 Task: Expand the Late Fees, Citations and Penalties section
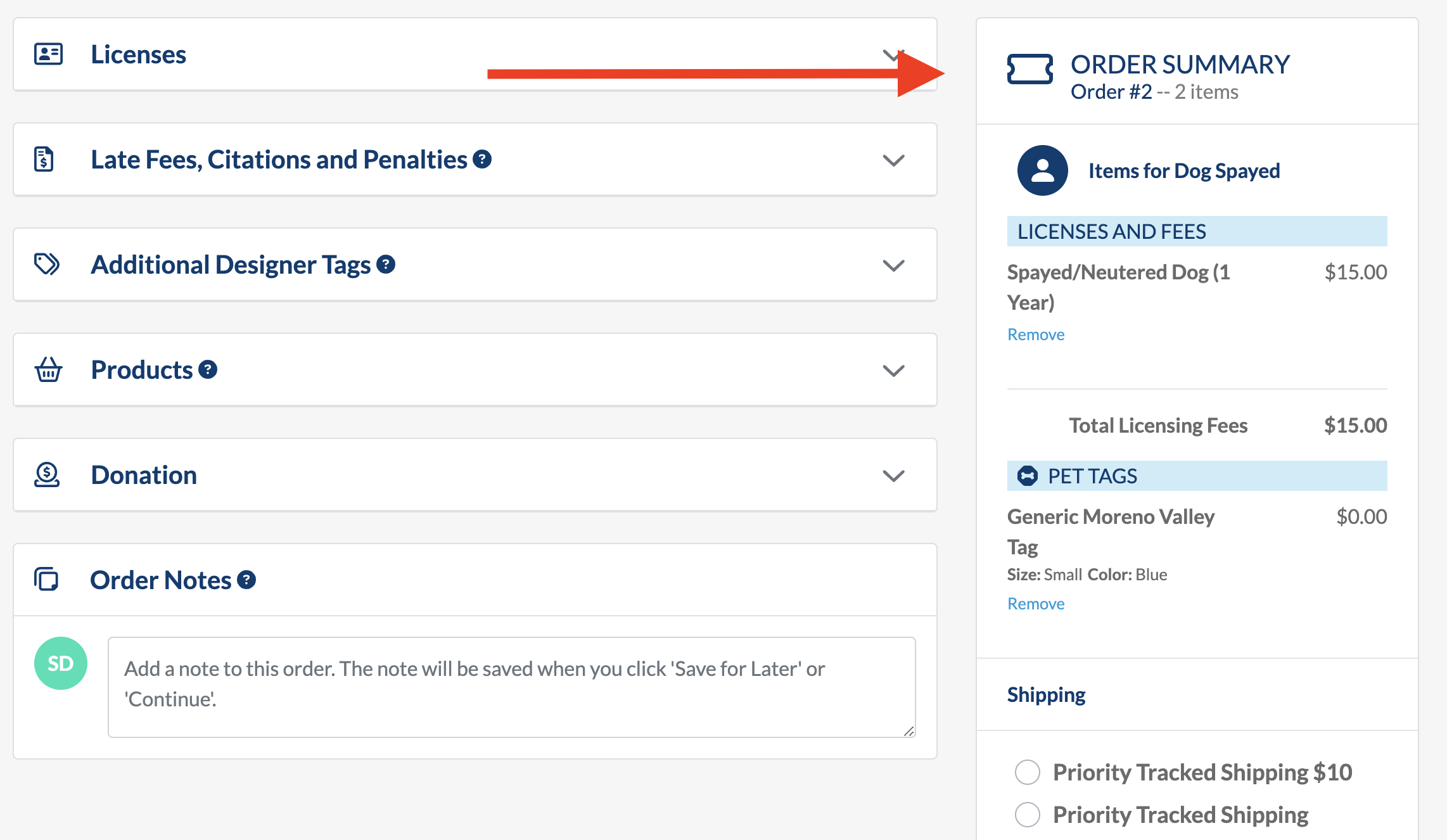894,160
